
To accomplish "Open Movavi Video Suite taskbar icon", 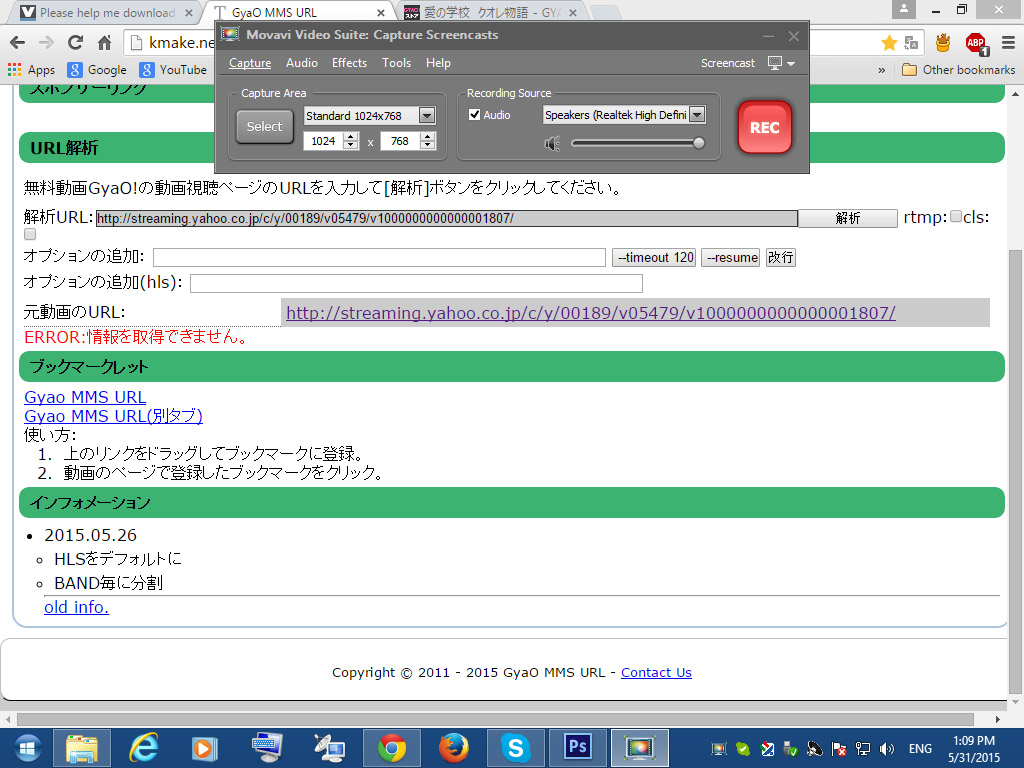I will pos(640,748).
